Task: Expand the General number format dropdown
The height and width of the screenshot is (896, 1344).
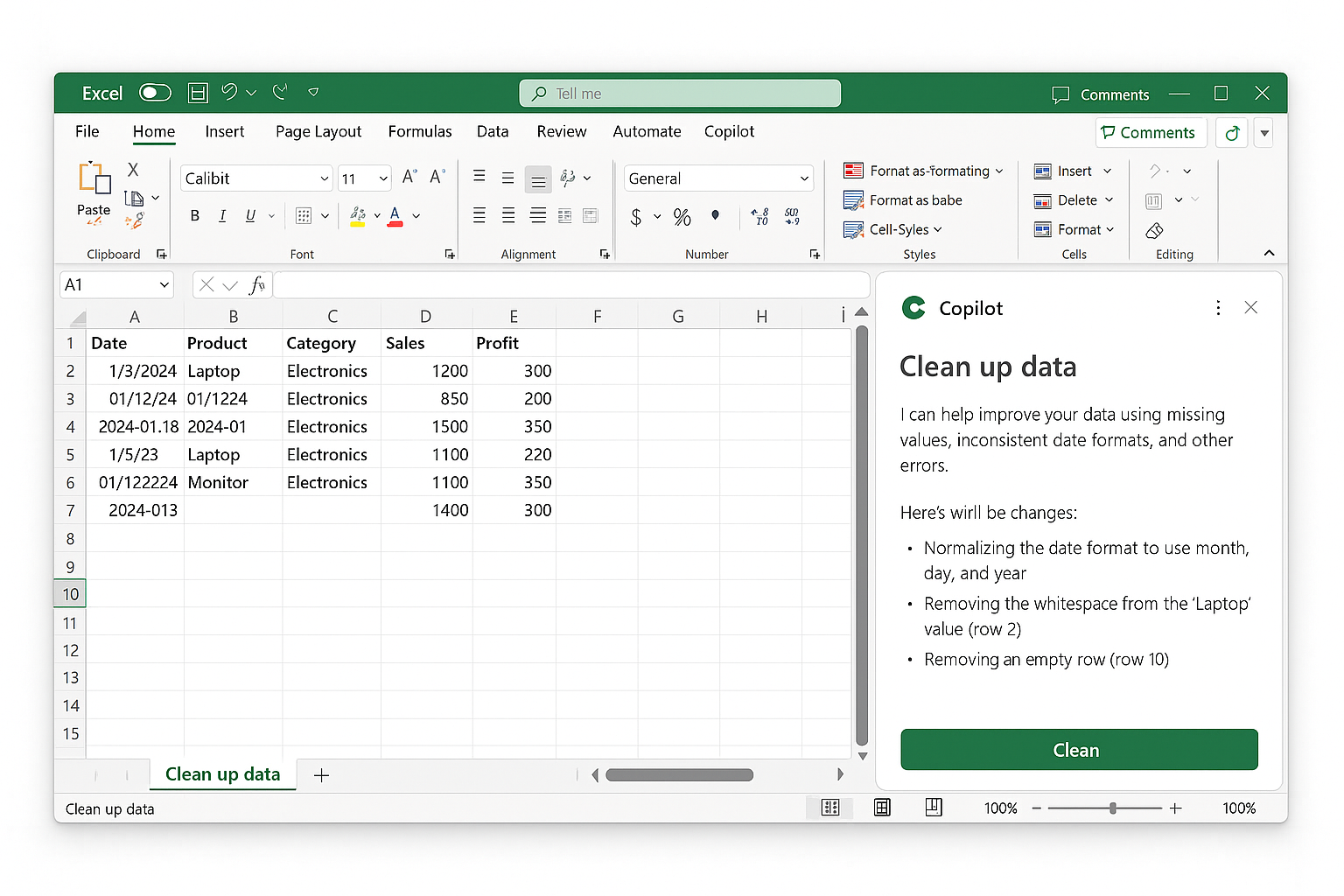Action: pos(804,178)
